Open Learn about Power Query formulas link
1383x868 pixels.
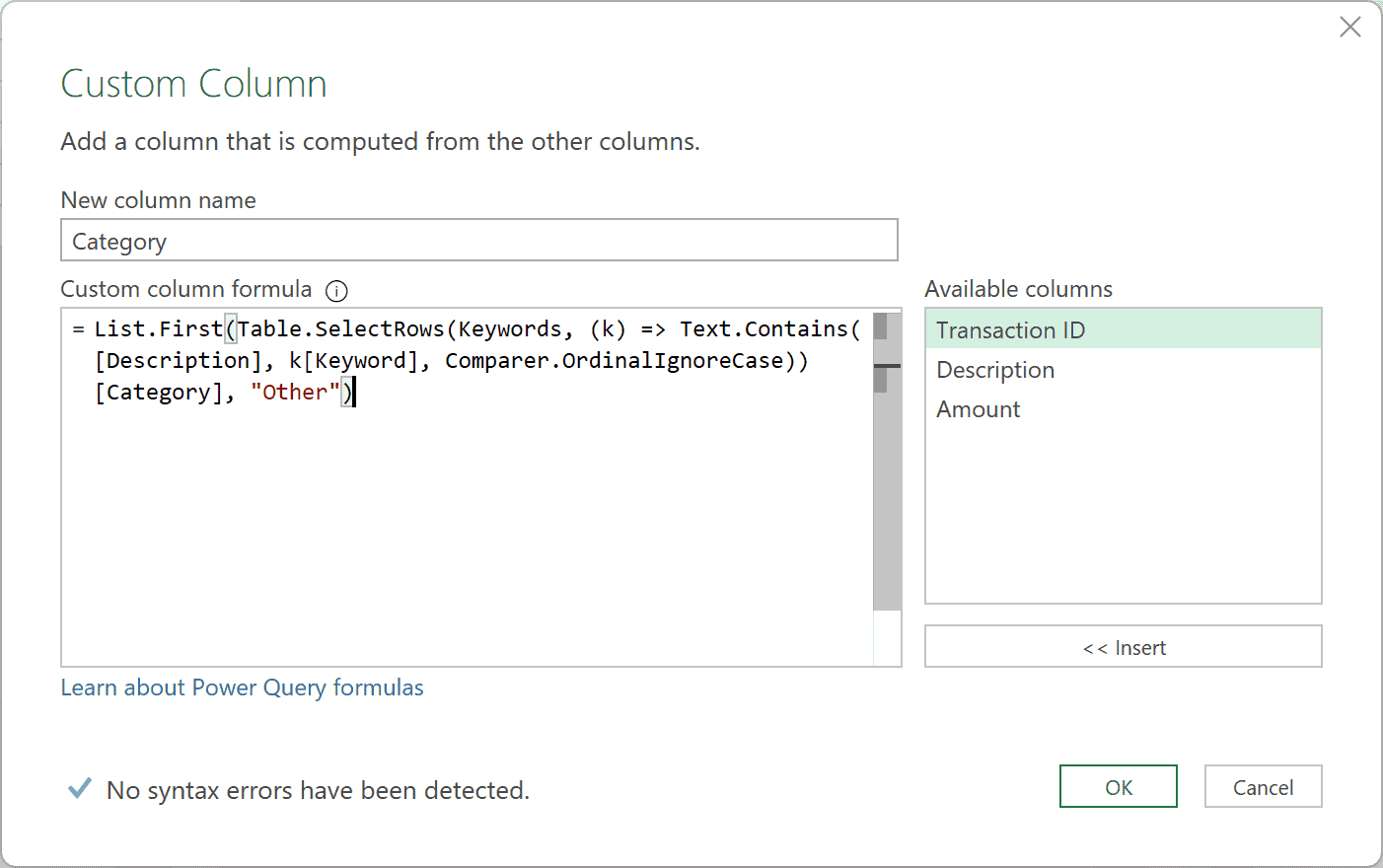(242, 687)
